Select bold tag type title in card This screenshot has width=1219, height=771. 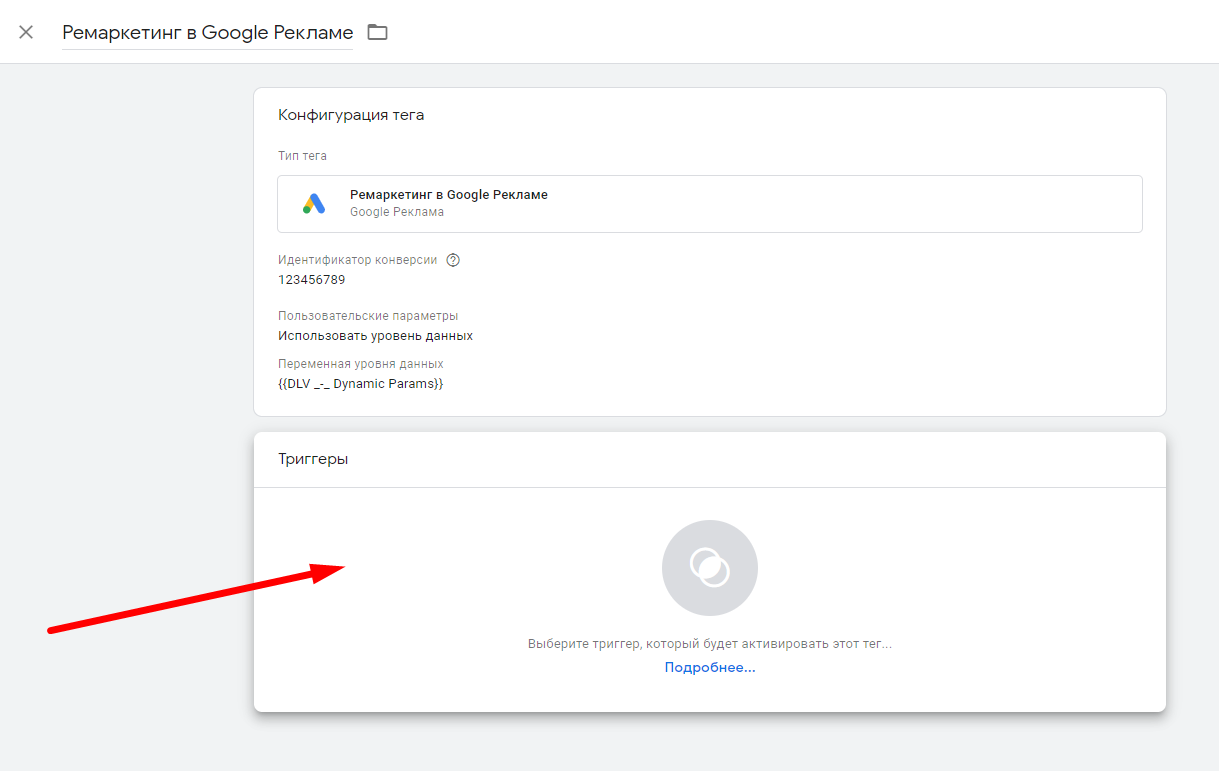tap(448, 195)
